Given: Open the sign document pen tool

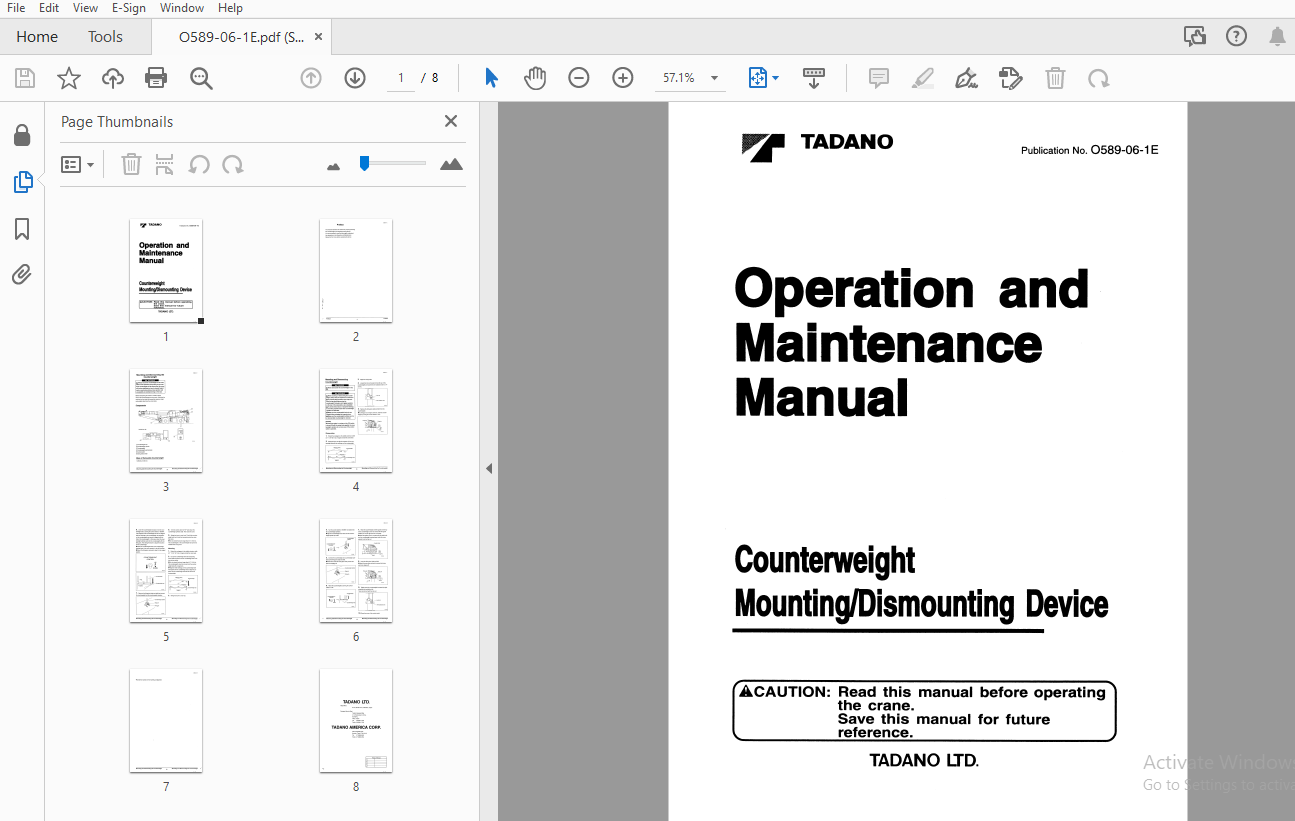Looking at the screenshot, I should pos(967,78).
